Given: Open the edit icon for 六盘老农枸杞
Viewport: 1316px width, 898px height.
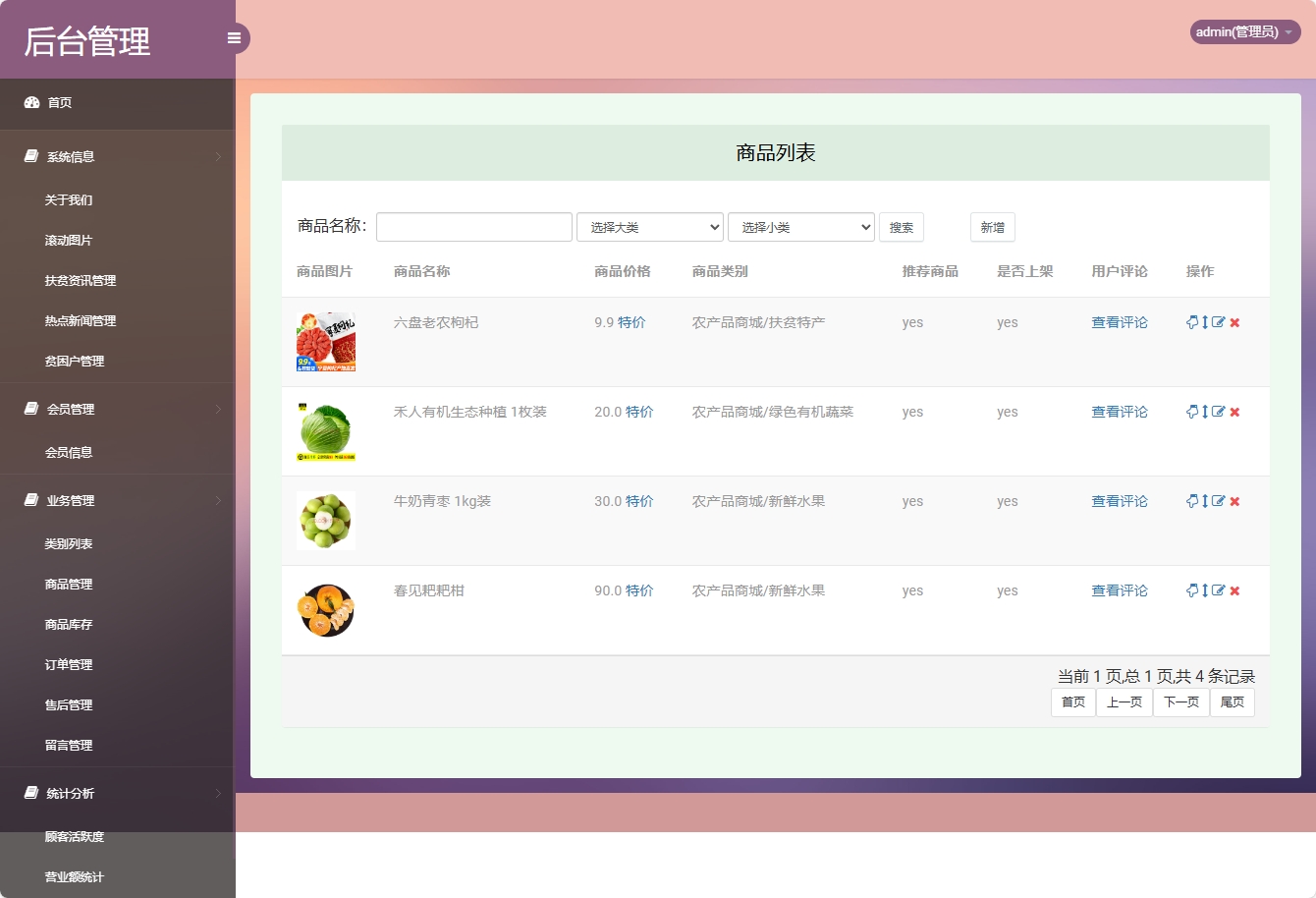Looking at the screenshot, I should click(x=1218, y=321).
